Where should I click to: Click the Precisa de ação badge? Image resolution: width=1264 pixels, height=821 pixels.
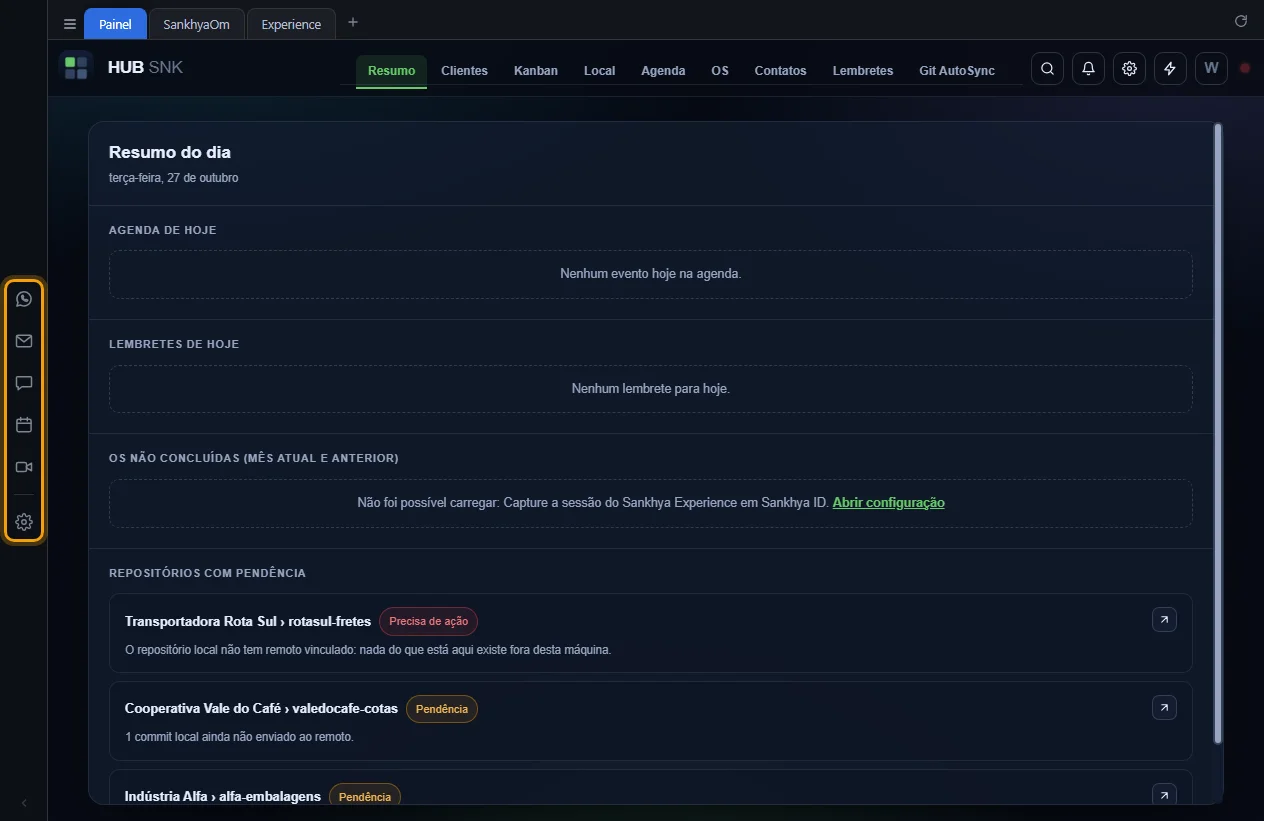click(428, 621)
